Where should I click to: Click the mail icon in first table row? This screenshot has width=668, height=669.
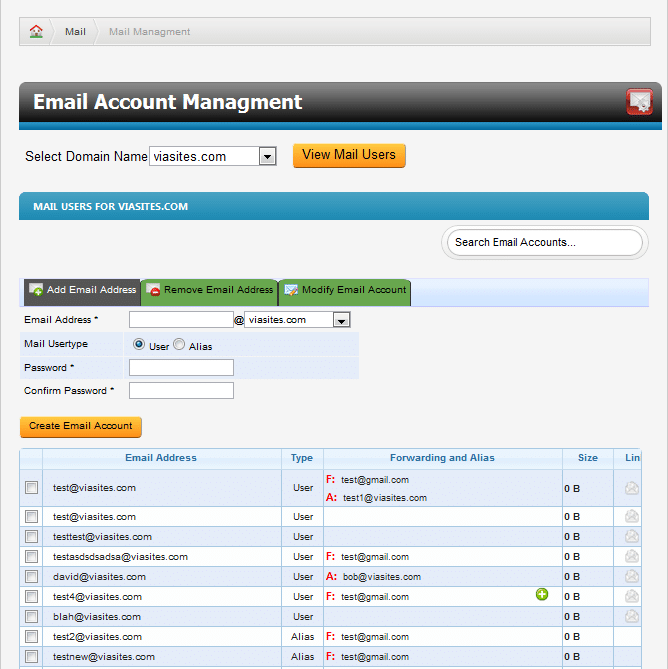pyautogui.click(x=631, y=488)
